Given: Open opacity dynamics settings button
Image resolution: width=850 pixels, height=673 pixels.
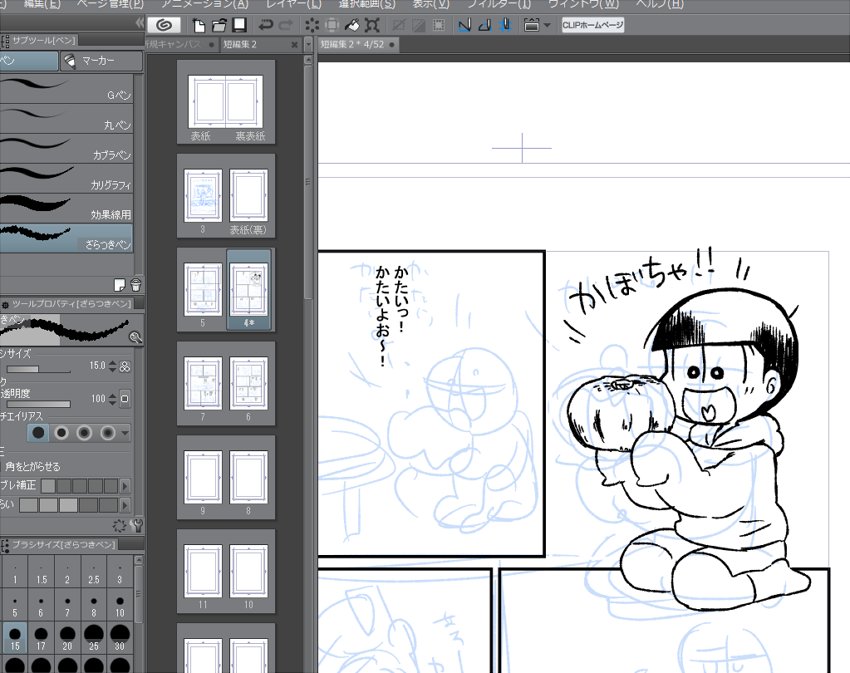Looking at the screenshot, I should click(125, 399).
